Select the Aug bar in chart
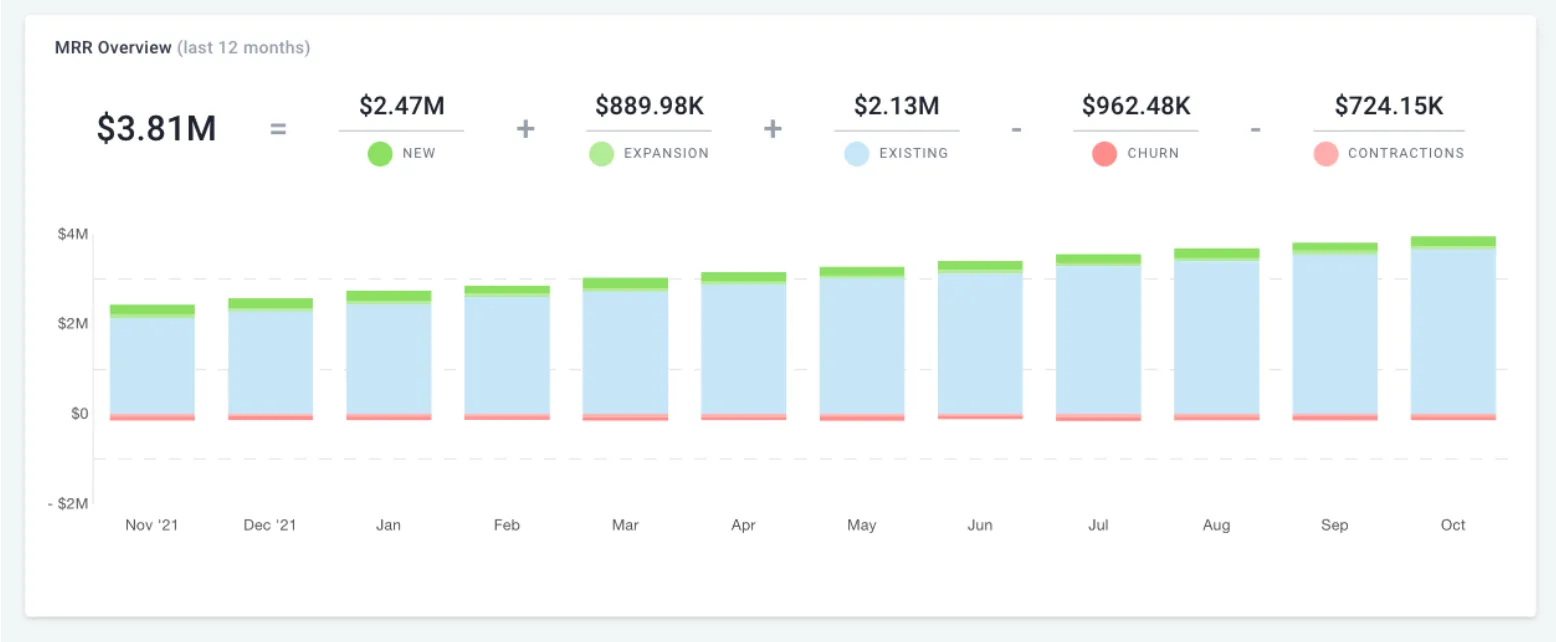 [1217, 334]
